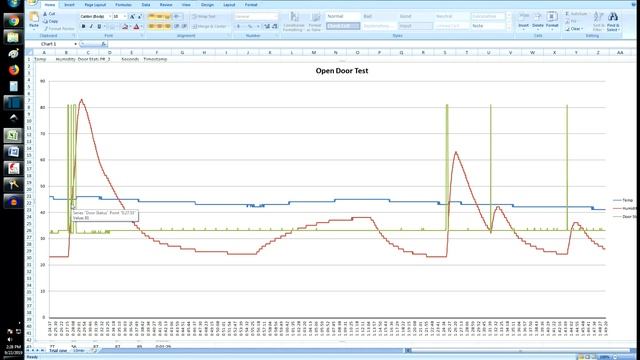This screenshot has height=360, width=640.
Task: Select column A header
Action: [44, 52]
